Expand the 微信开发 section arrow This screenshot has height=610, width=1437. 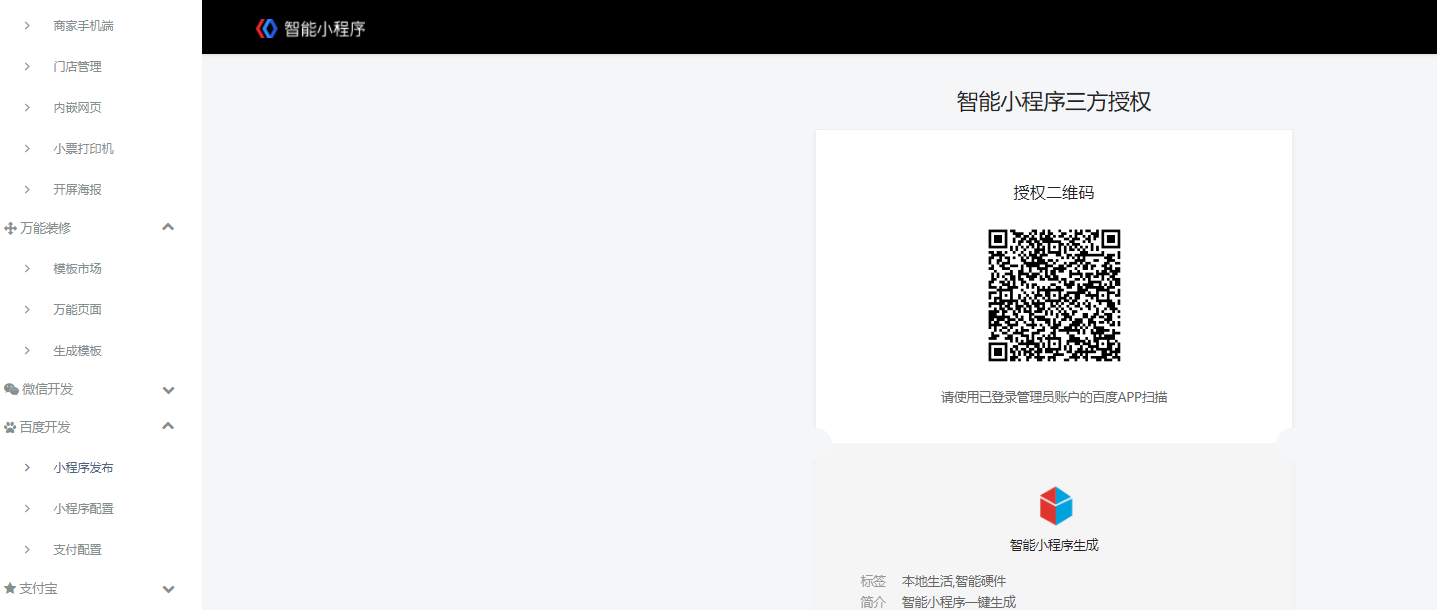[168, 390]
